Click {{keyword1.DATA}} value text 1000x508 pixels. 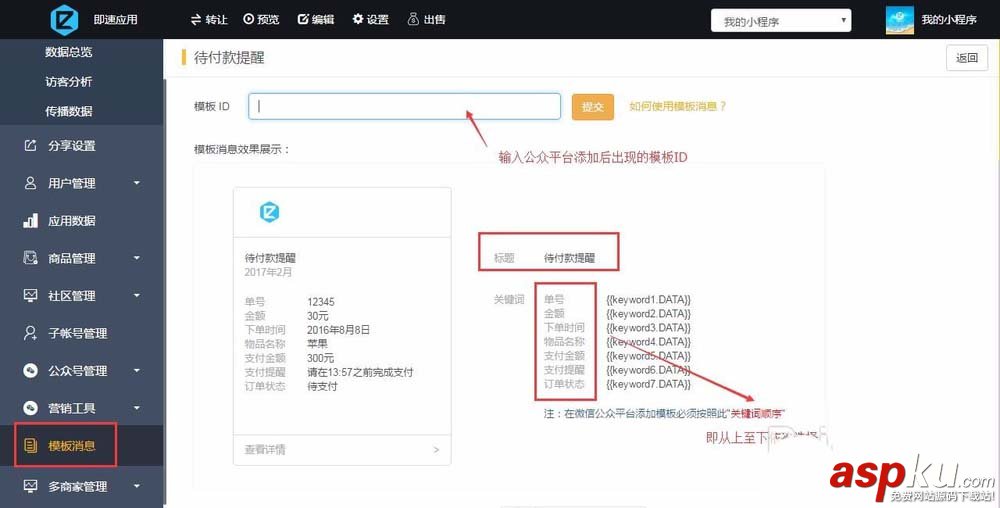(649, 300)
